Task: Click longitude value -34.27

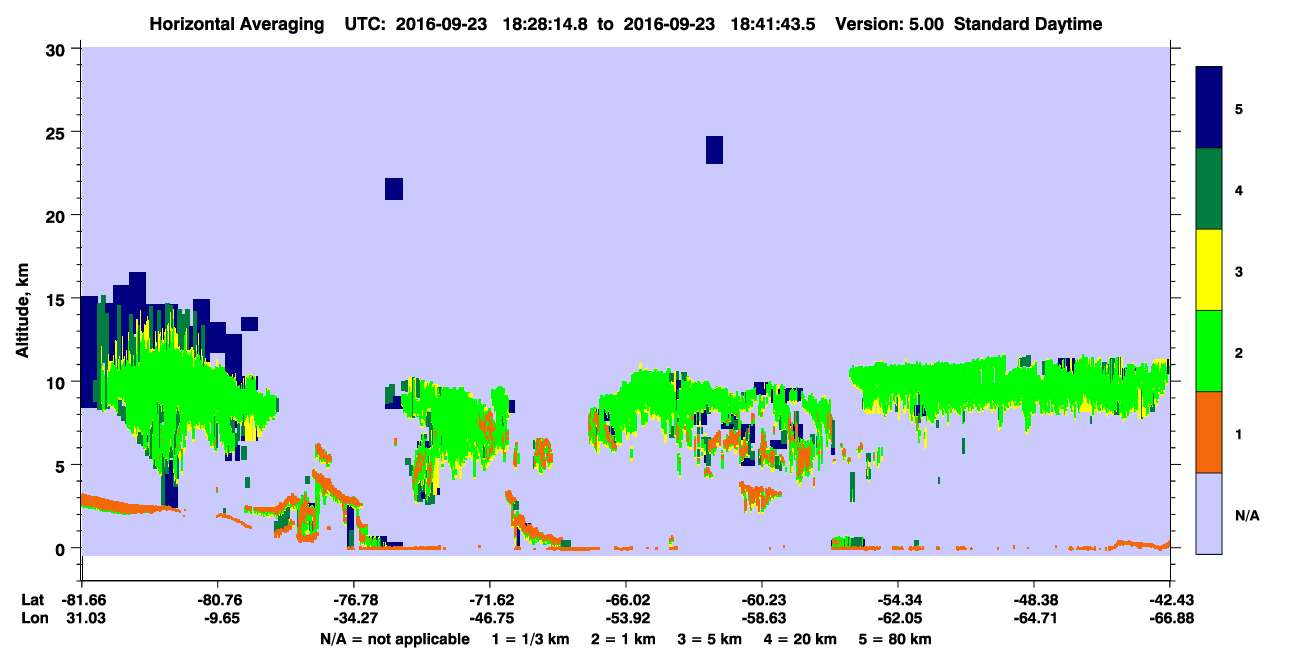Action: [x=354, y=618]
